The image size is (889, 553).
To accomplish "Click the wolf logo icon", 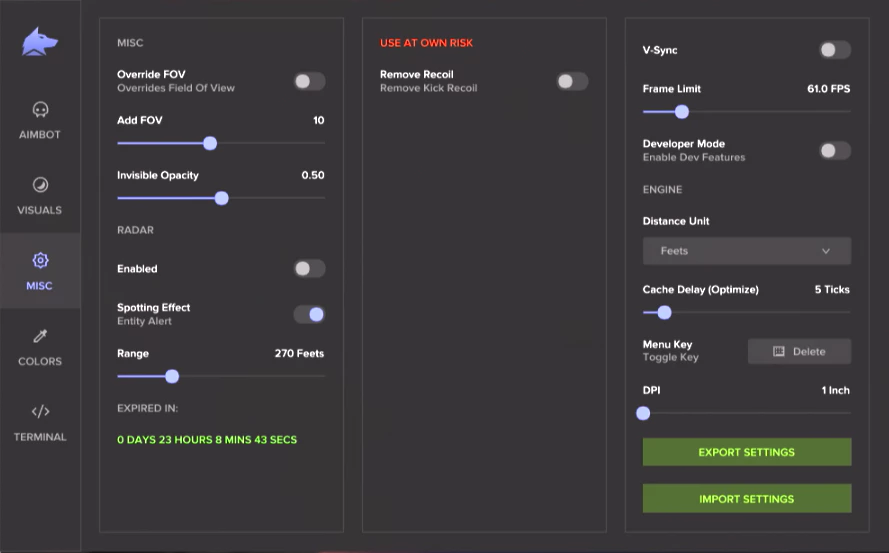I will point(40,42).
